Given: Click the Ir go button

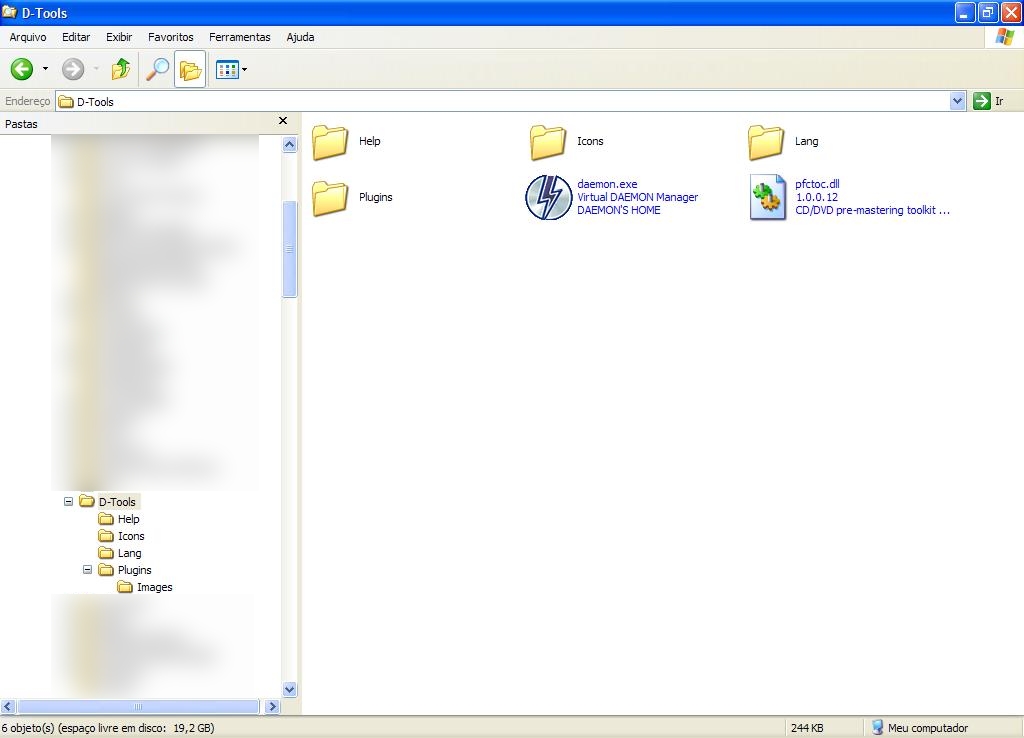Looking at the screenshot, I should (x=988, y=101).
